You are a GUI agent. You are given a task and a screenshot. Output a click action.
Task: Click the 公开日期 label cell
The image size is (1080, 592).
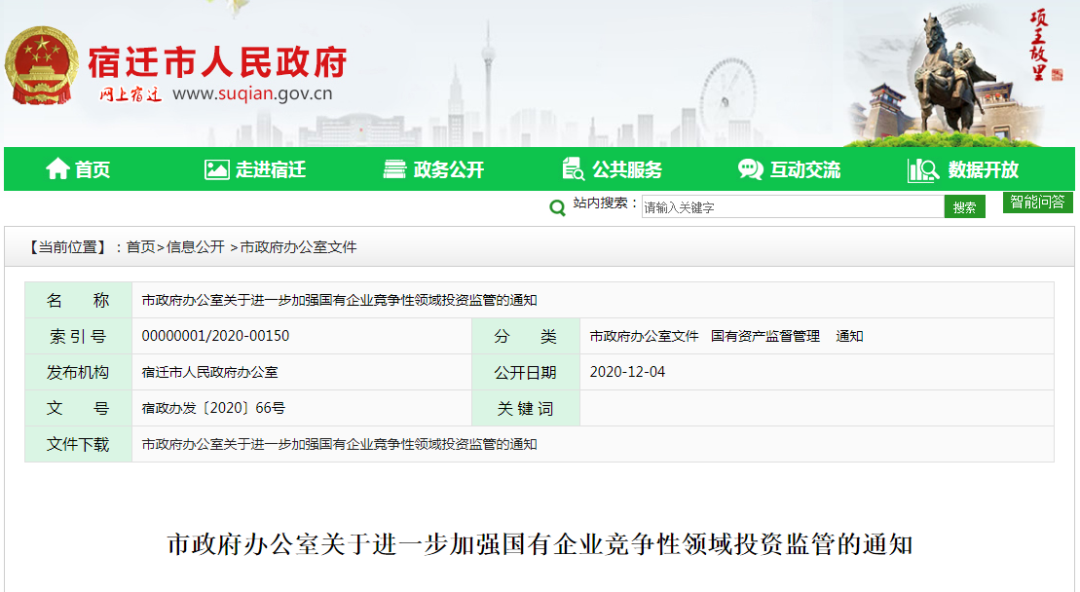[x=526, y=373]
